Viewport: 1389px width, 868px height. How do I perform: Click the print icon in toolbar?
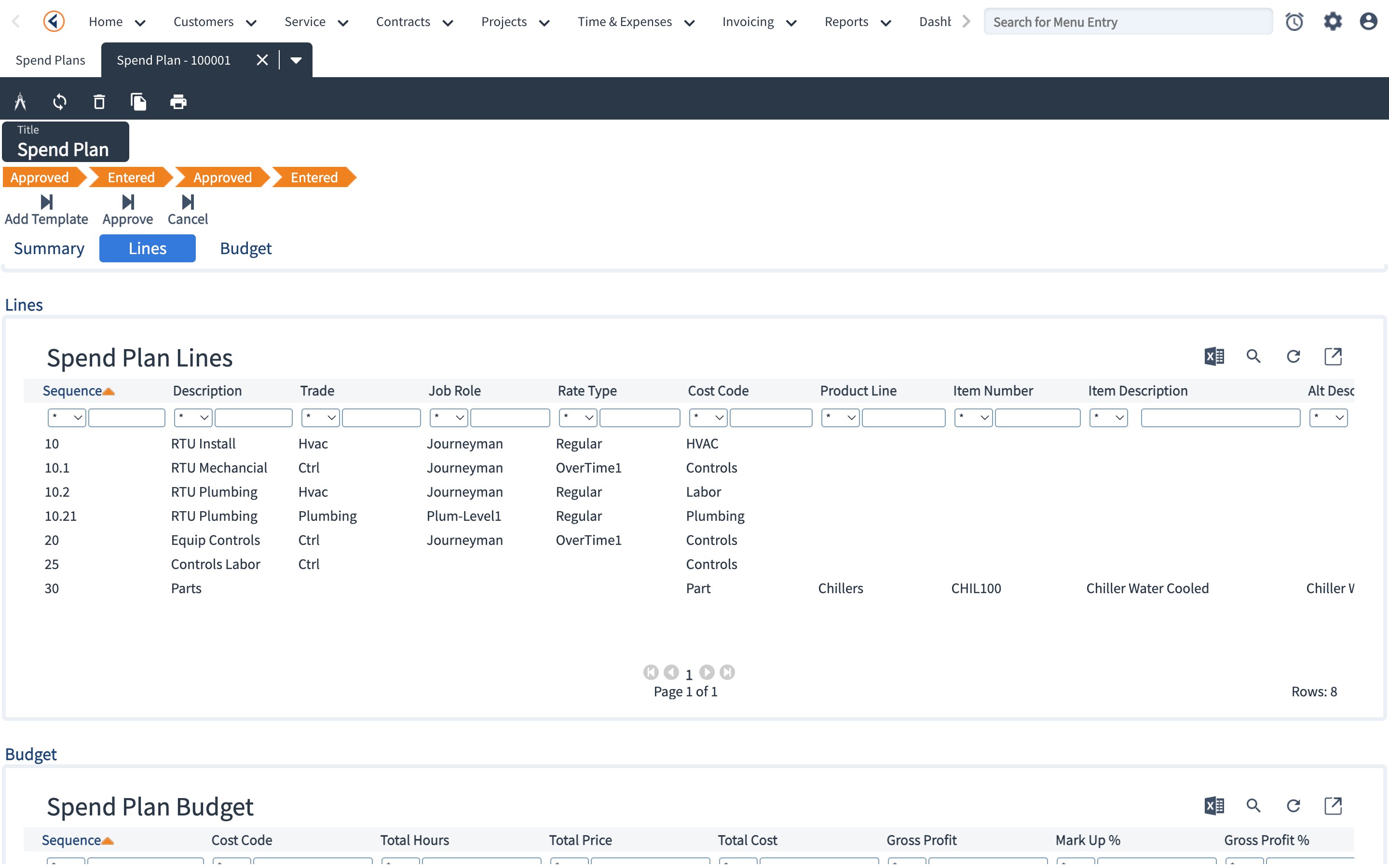click(178, 102)
